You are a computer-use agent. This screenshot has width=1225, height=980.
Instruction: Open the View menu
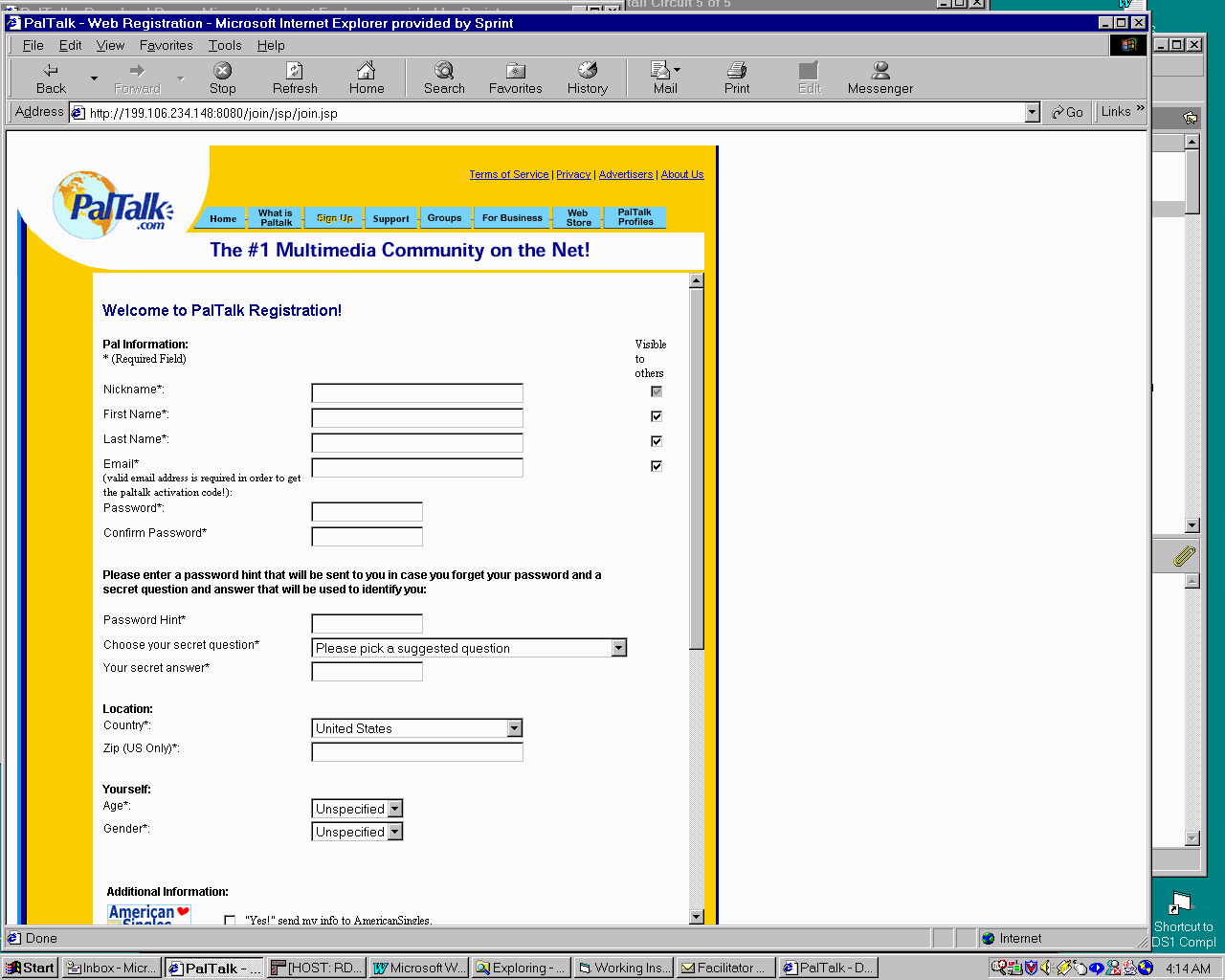tap(110, 45)
